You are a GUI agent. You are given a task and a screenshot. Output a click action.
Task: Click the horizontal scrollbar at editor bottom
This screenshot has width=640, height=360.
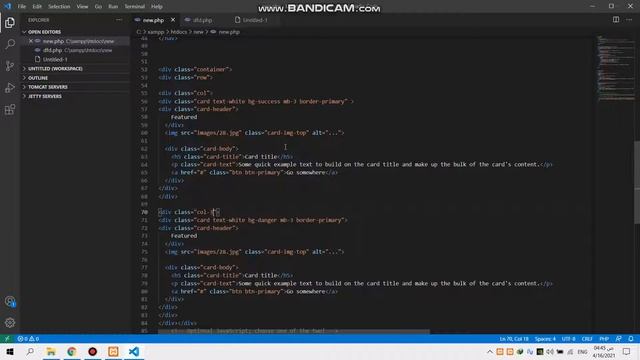[x=294, y=331]
